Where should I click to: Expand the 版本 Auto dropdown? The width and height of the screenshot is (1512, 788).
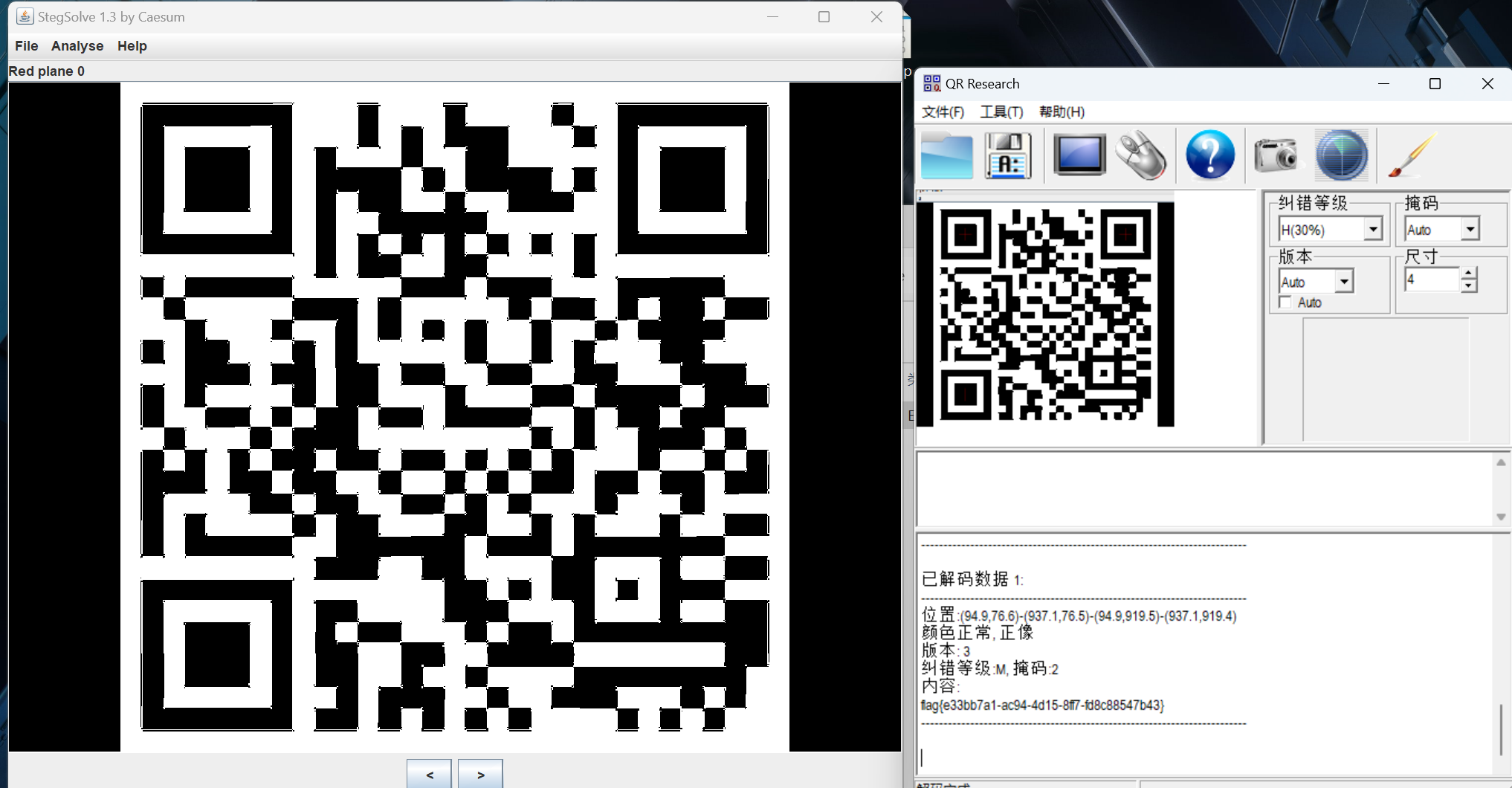click(x=1344, y=282)
